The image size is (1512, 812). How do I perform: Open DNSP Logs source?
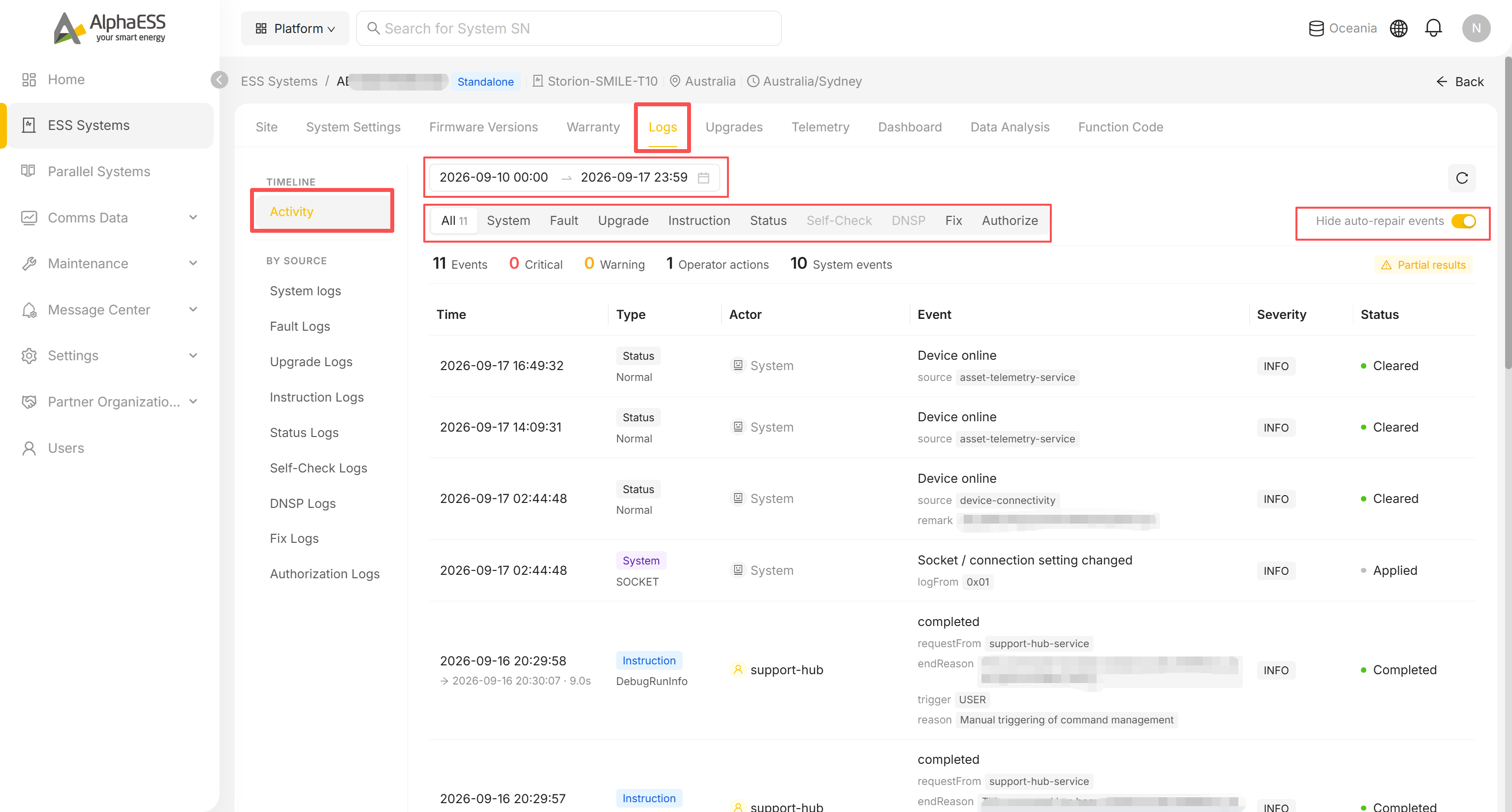coord(302,503)
